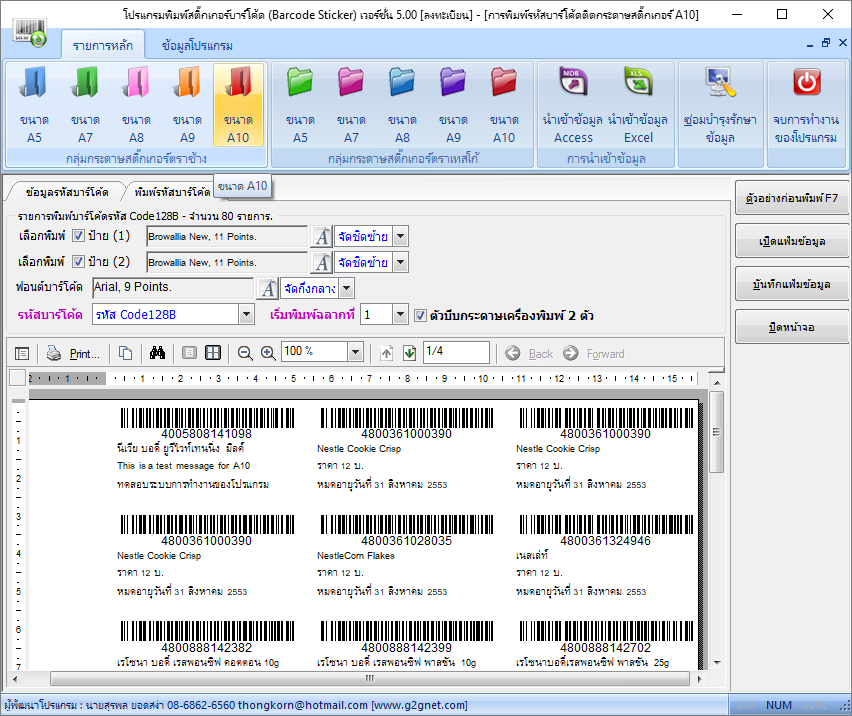This screenshot has width=852, height=716.
Task: Click the barcode number 4800361028035
Action: tap(406, 541)
